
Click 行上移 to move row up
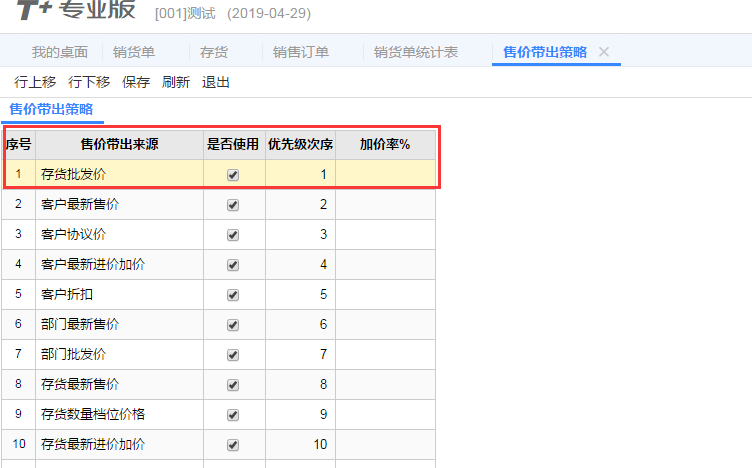tap(35, 82)
